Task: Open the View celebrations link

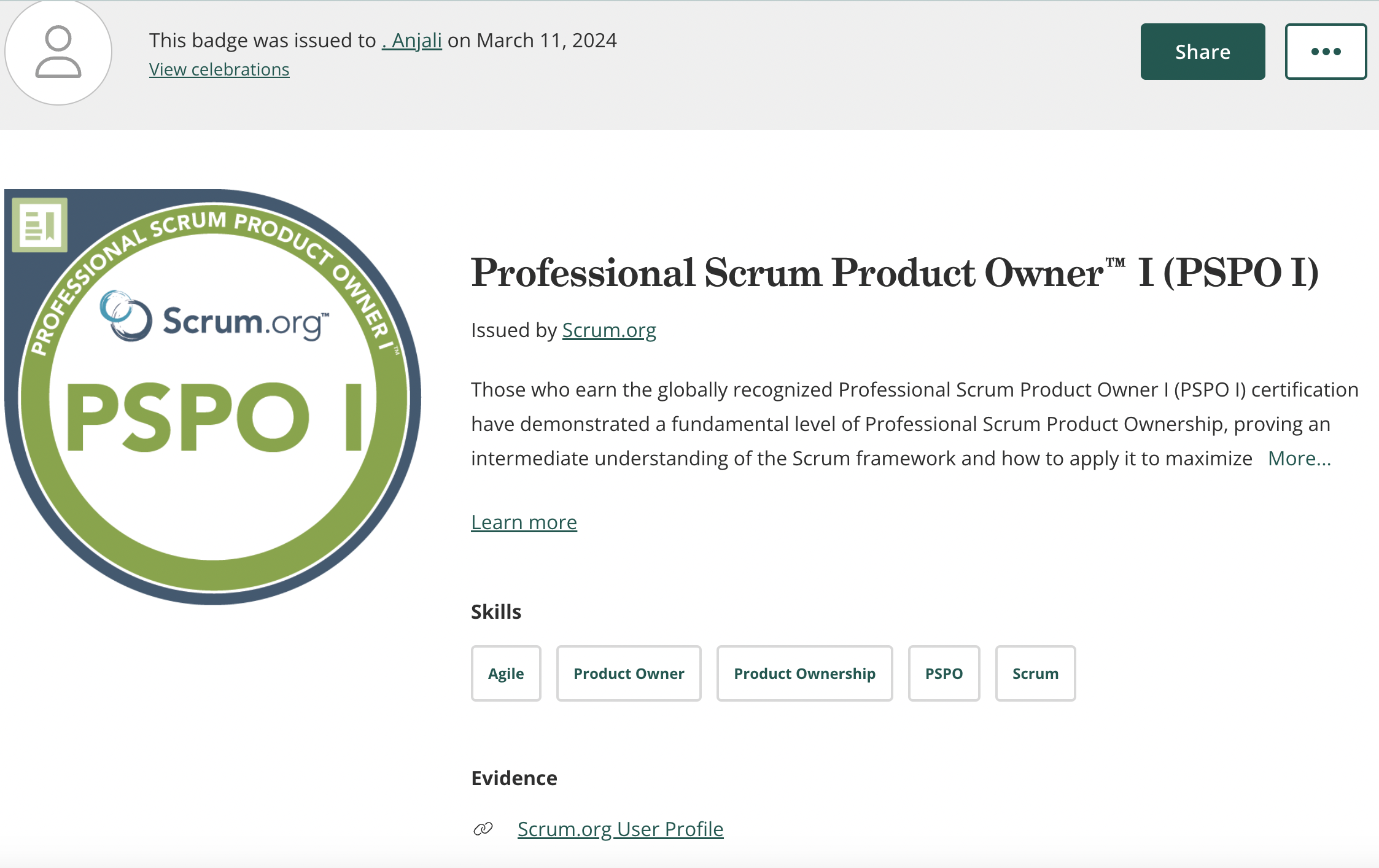Action: (x=219, y=69)
